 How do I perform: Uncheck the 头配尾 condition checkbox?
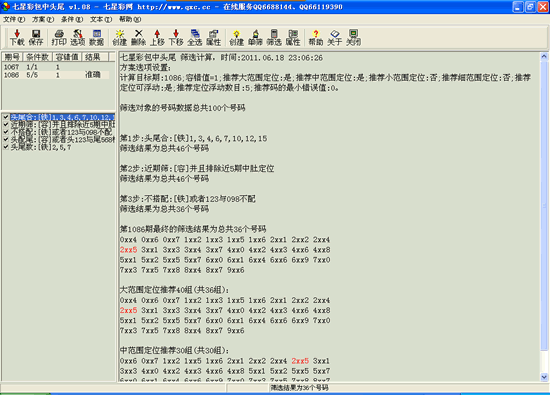(6, 139)
